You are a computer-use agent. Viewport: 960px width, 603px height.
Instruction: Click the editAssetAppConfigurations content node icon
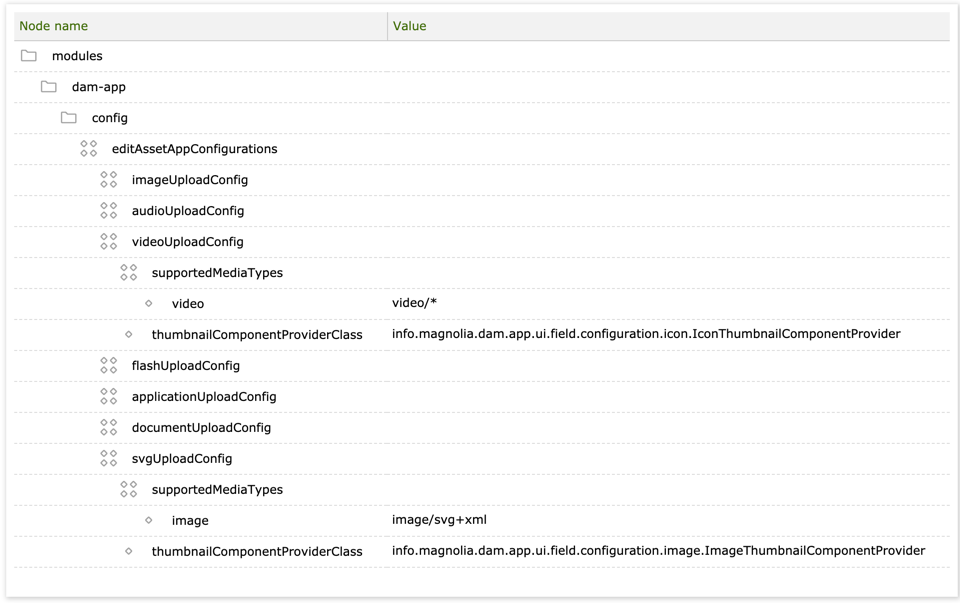click(89, 149)
